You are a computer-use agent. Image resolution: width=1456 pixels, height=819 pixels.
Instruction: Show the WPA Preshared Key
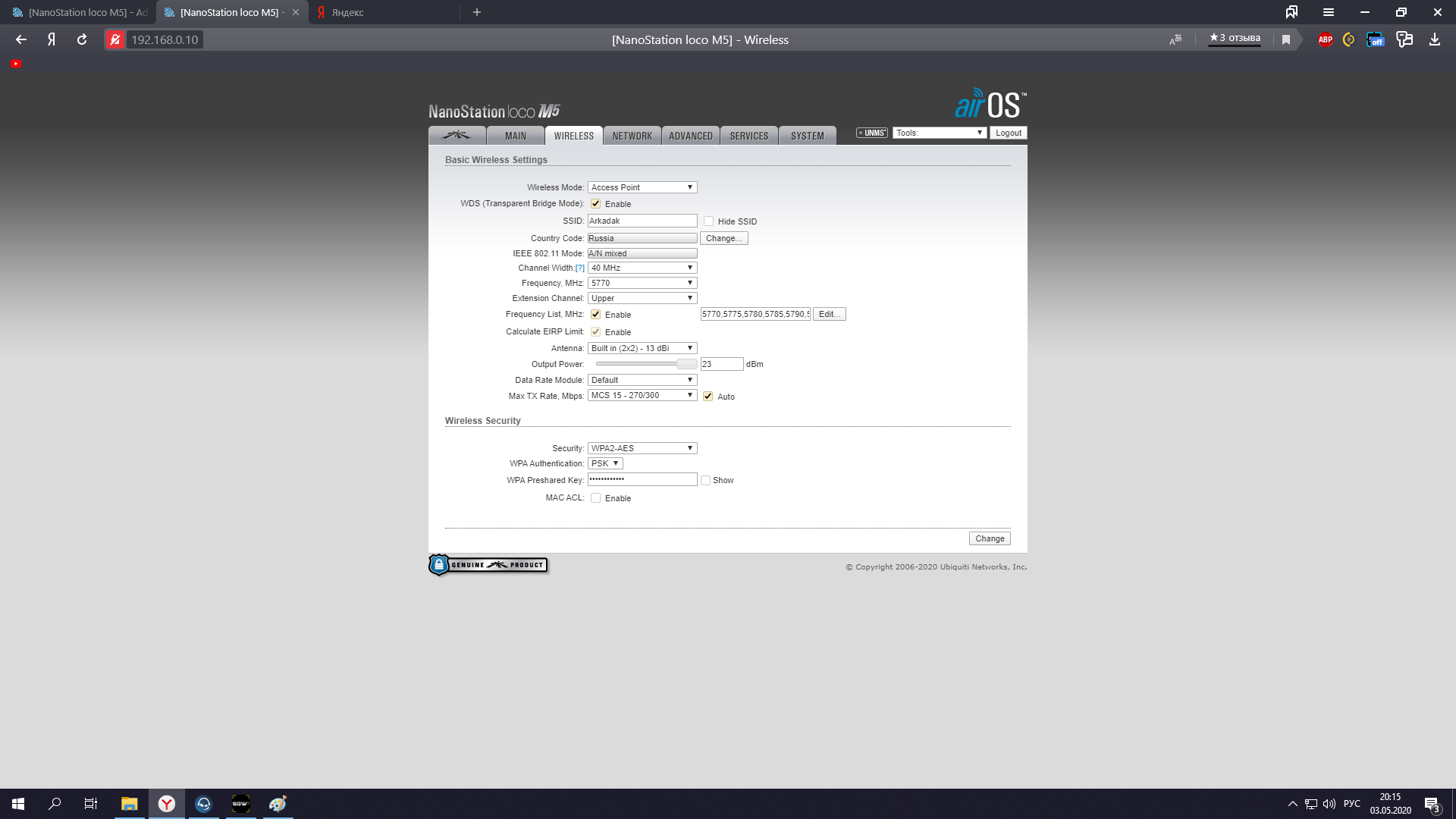pyautogui.click(x=706, y=481)
